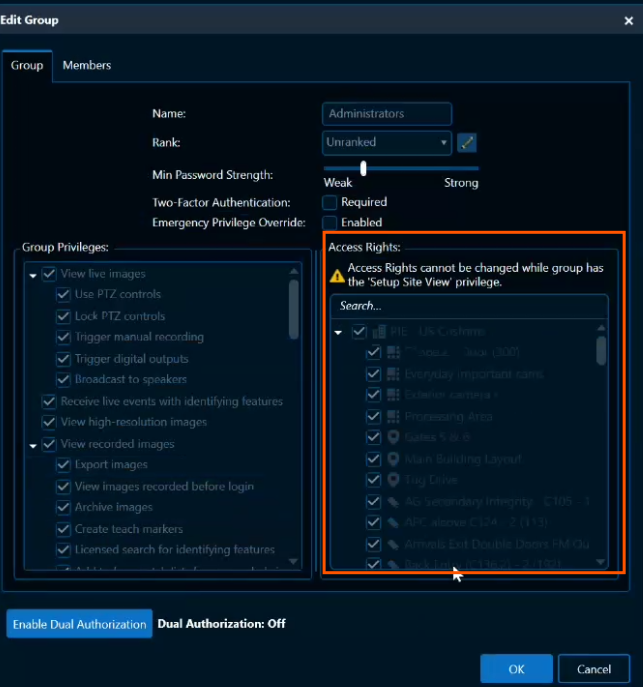This screenshot has width=643, height=687.
Task: Click the view grid icon for Processing Area
Action: pos(393,416)
